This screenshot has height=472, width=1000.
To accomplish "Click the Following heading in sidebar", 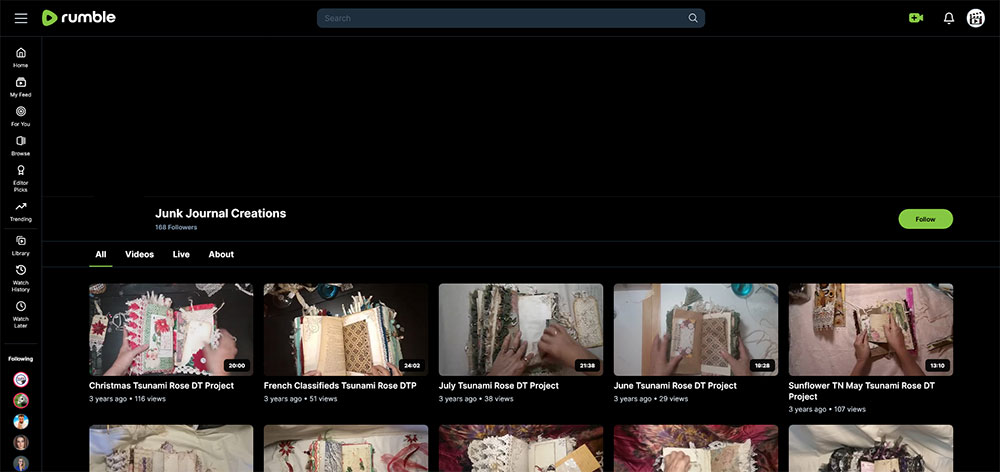I will pos(21,359).
